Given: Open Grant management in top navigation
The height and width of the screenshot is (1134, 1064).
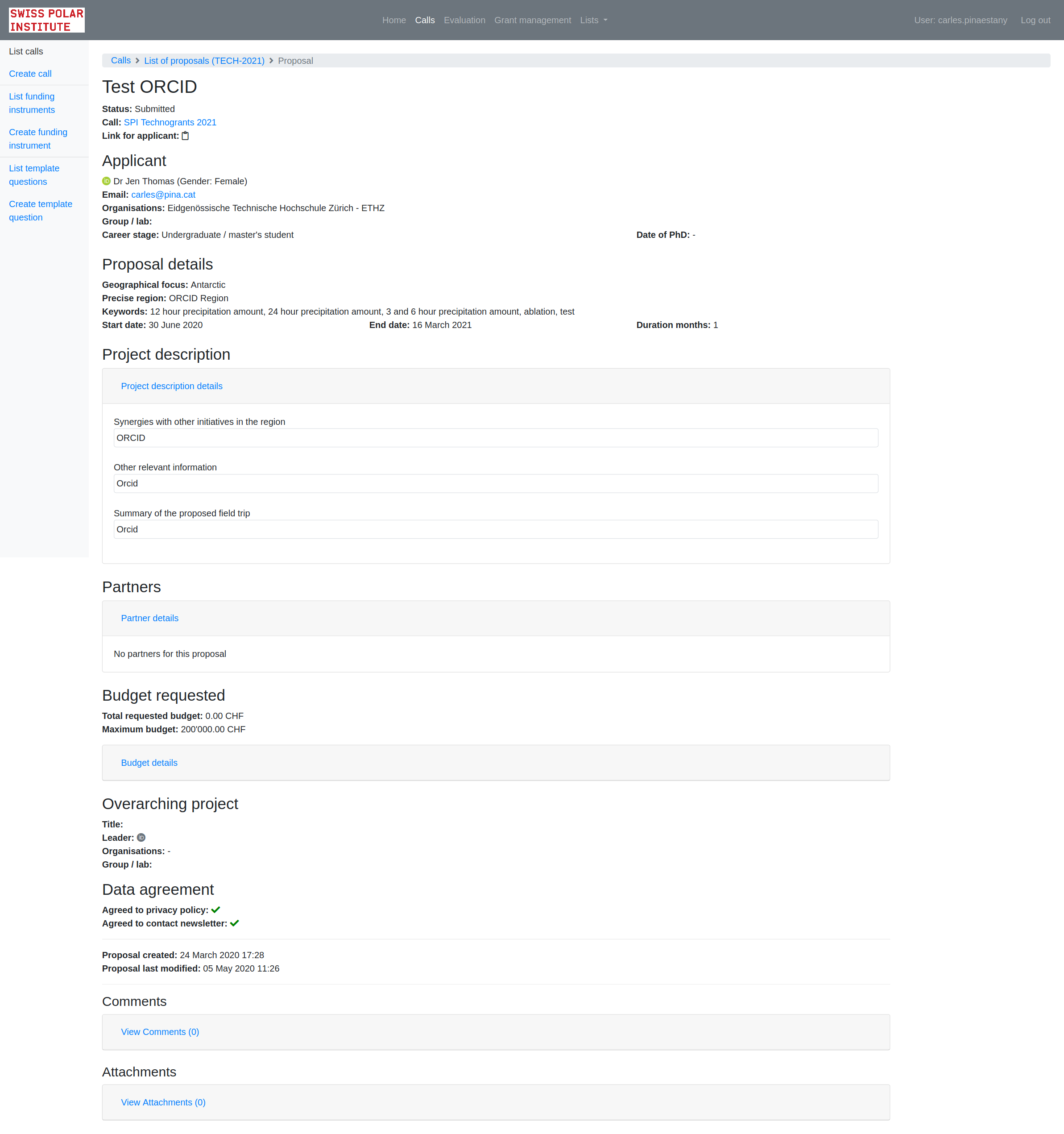Looking at the screenshot, I should click(532, 20).
